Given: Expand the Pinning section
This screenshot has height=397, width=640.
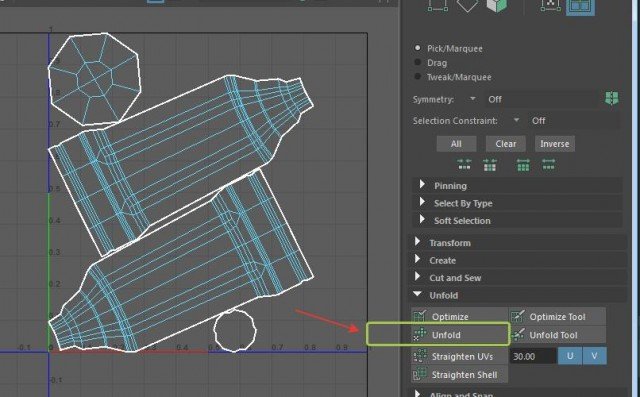Looking at the screenshot, I should (x=517, y=186).
